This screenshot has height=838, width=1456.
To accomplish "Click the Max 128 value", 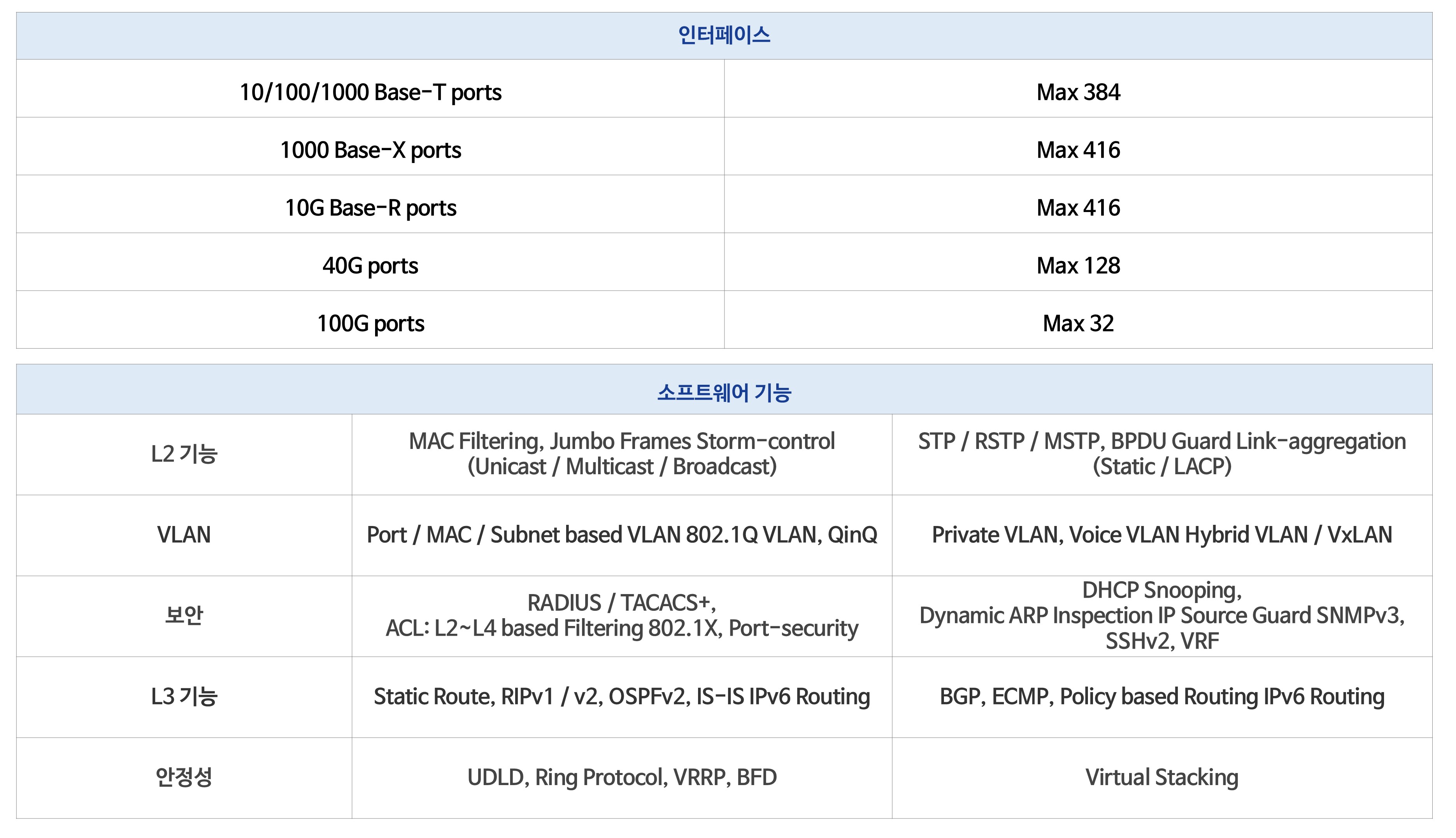I will (1078, 265).
